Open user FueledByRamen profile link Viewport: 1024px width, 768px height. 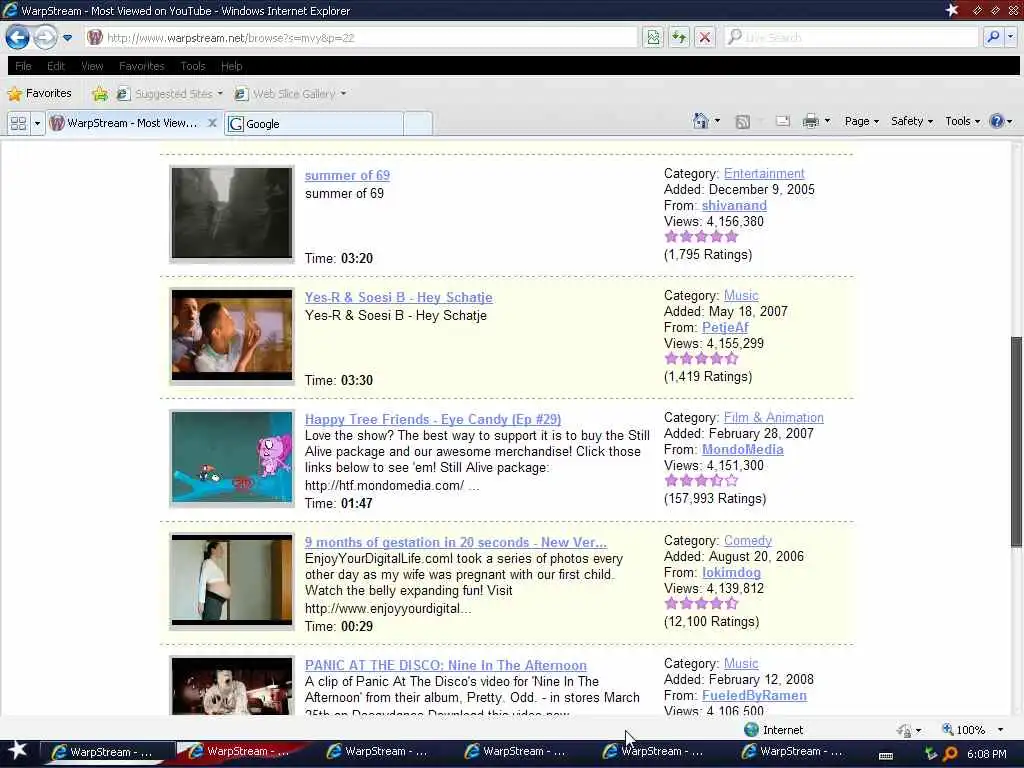coord(754,696)
